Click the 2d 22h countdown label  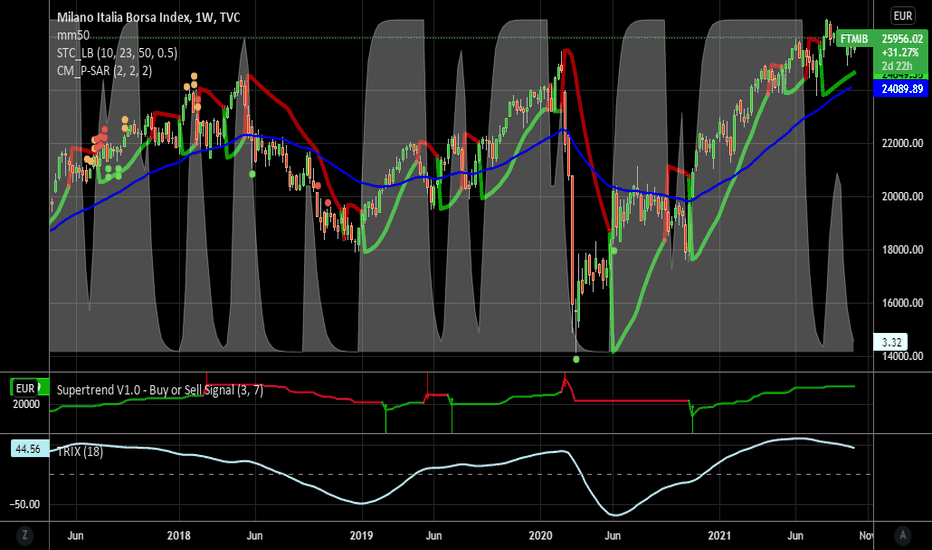pyautogui.click(x=896, y=65)
